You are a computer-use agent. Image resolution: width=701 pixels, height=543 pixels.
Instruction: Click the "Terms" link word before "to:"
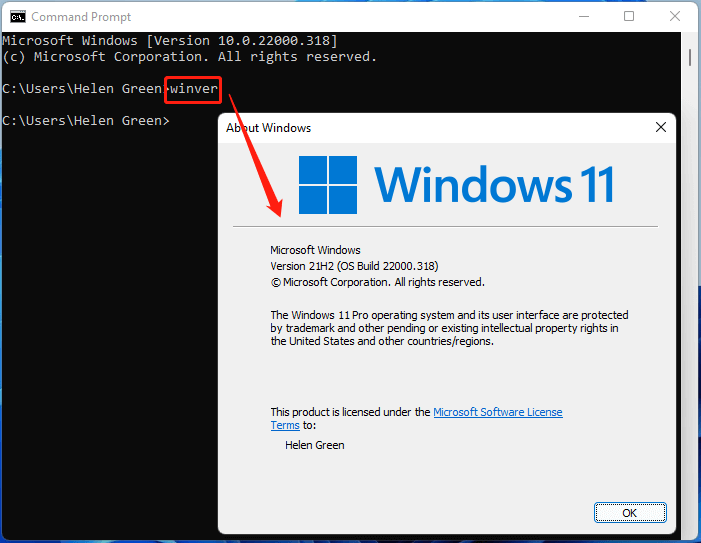[x=285, y=425]
